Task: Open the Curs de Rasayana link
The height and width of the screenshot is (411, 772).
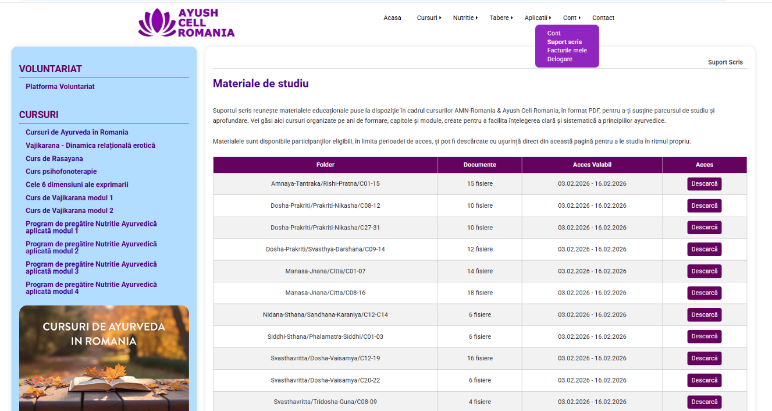Action: click(54, 158)
